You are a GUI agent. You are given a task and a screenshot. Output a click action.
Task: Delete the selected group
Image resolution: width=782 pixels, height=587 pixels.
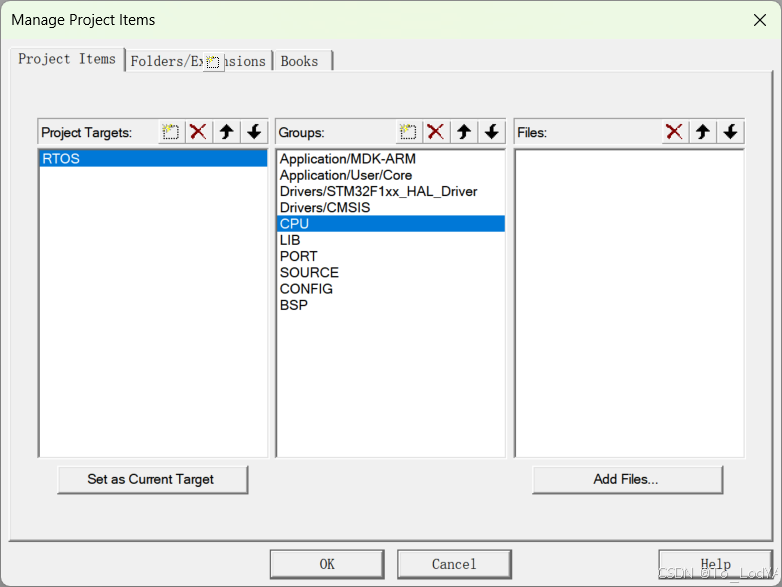pyautogui.click(x=436, y=132)
